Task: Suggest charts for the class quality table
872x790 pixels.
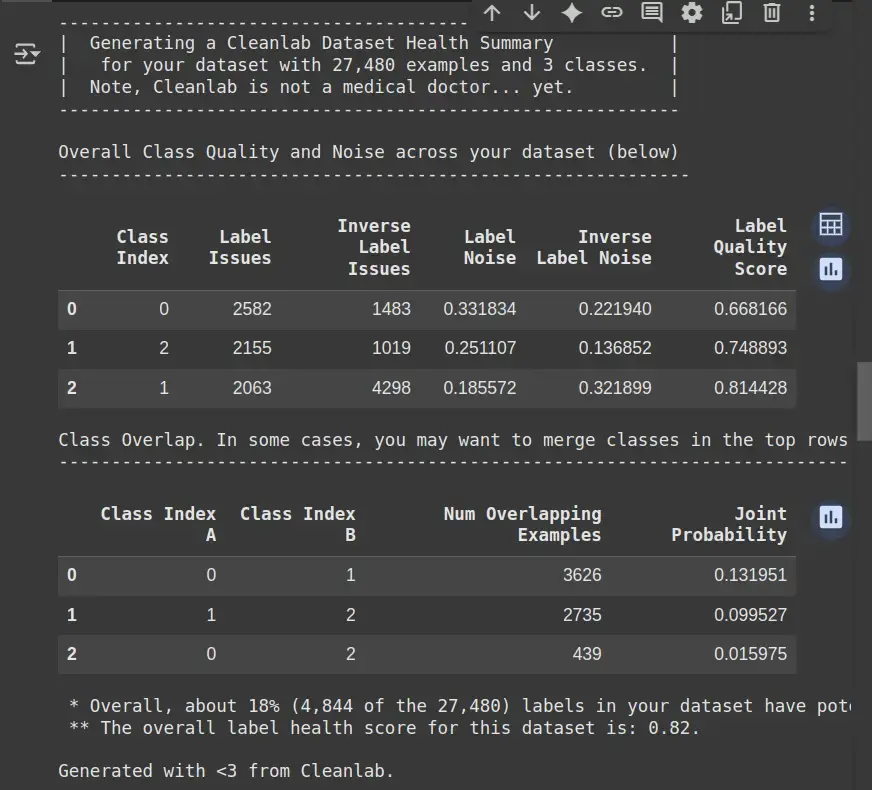Action: point(830,269)
